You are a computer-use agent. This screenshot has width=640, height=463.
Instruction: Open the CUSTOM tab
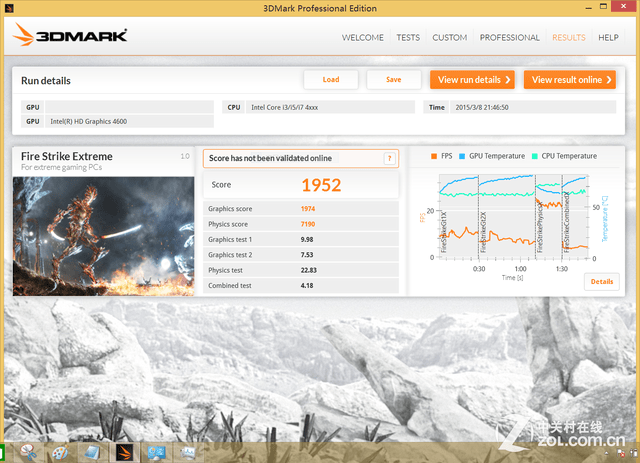[x=449, y=38]
